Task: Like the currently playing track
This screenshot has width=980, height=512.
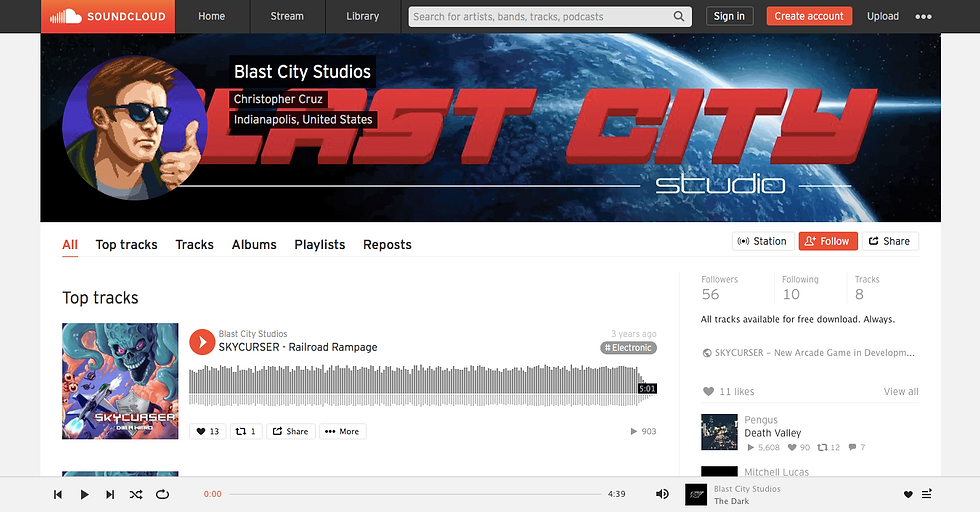Action: point(908,494)
